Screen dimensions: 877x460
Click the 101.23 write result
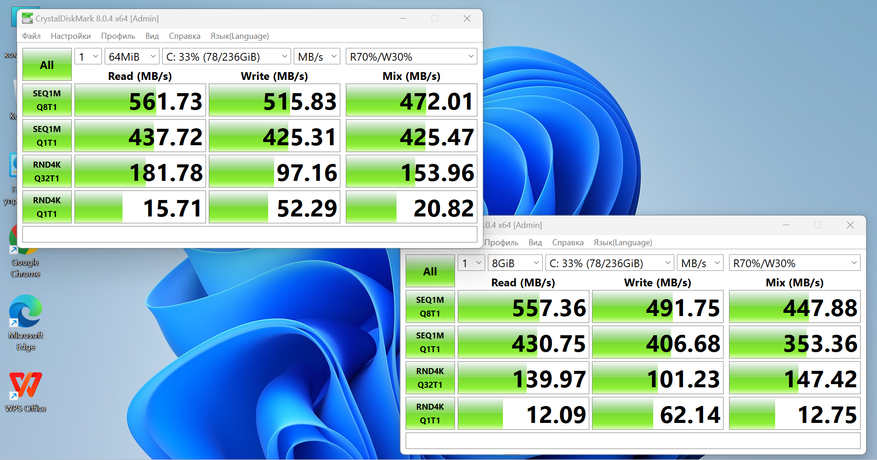click(x=658, y=378)
